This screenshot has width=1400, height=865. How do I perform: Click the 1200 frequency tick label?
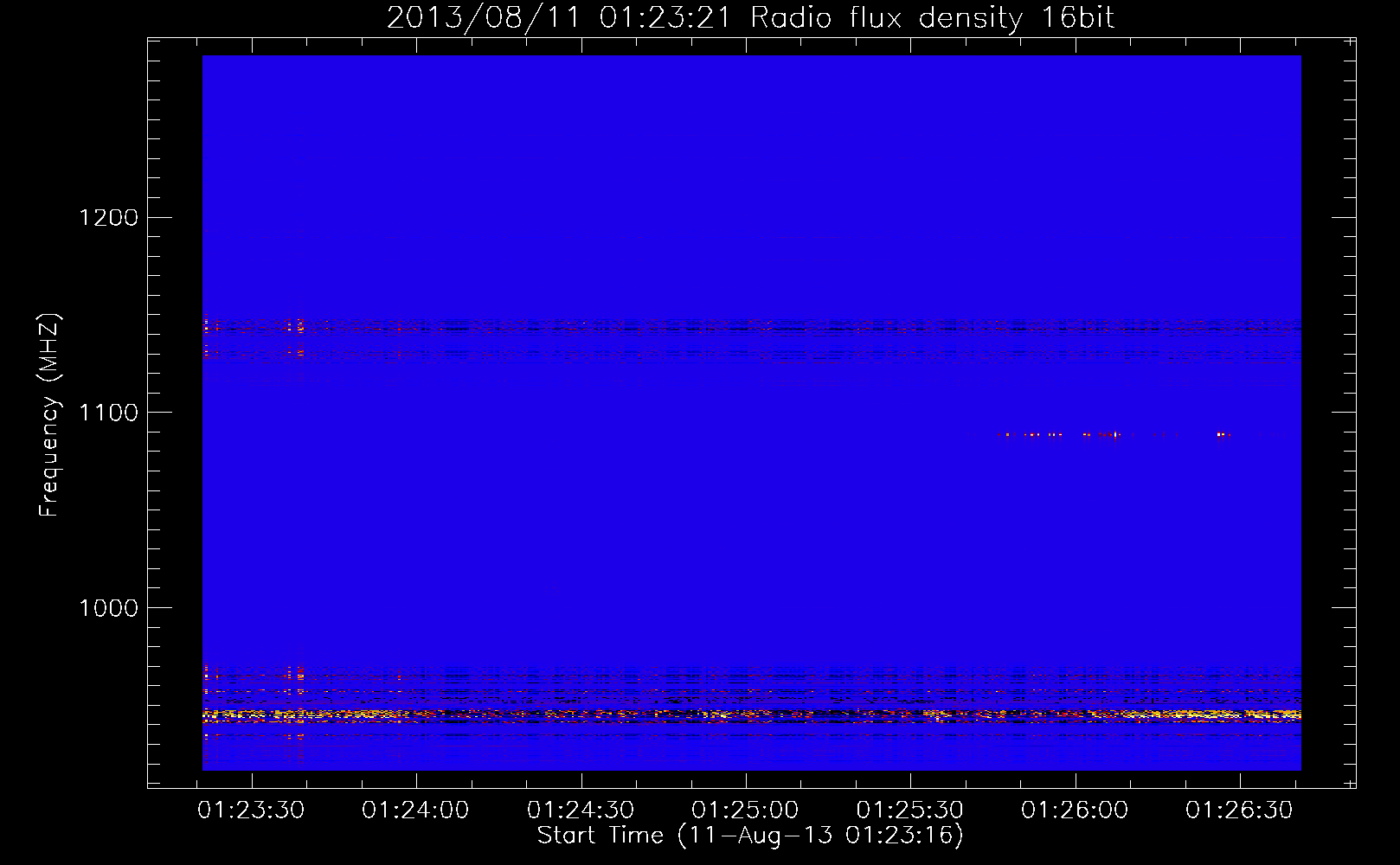click(x=108, y=217)
